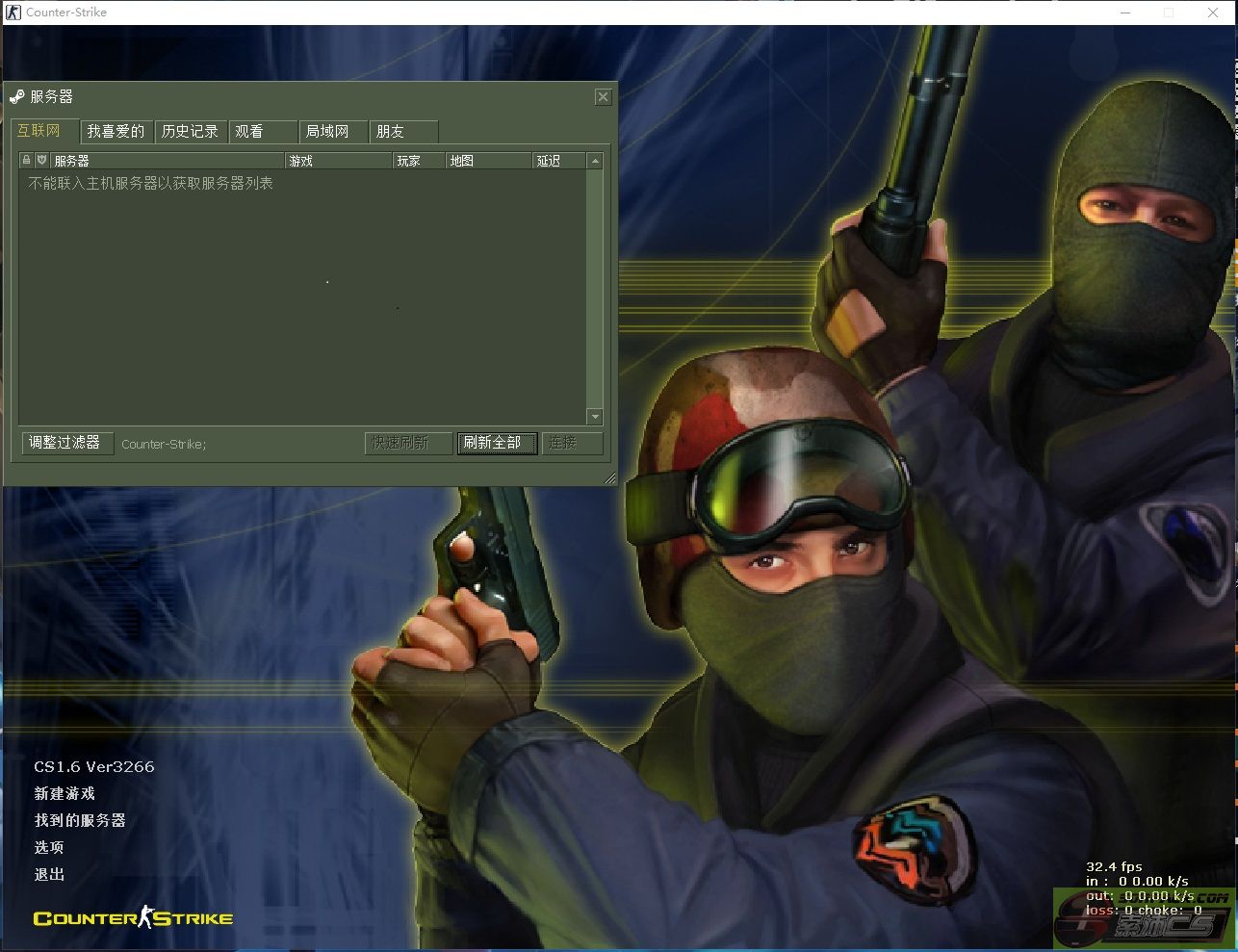Image resolution: width=1238 pixels, height=952 pixels.
Task: Sort by password lock column icon
Action: click(27, 161)
